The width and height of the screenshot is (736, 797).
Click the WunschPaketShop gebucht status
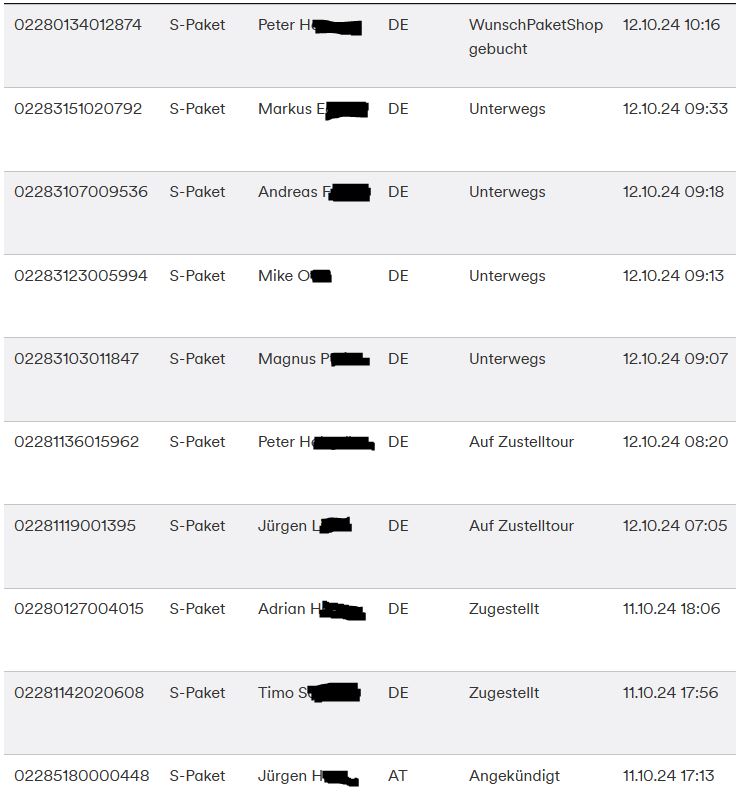535,36
